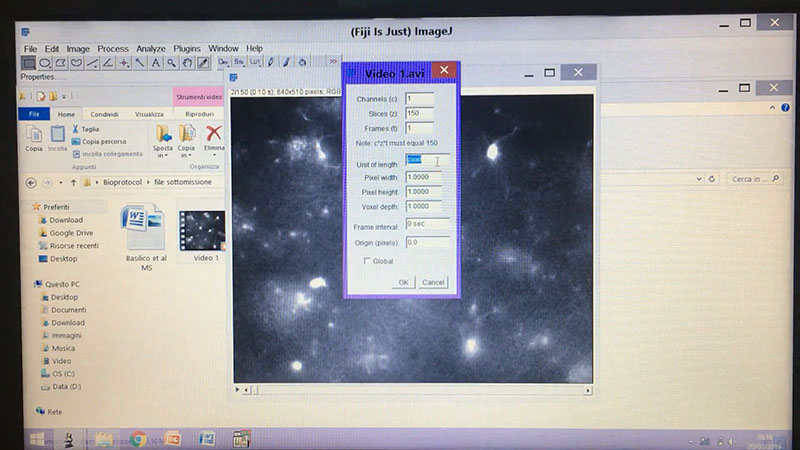Click the Origin (pixels) field

[x=428, y=242]
